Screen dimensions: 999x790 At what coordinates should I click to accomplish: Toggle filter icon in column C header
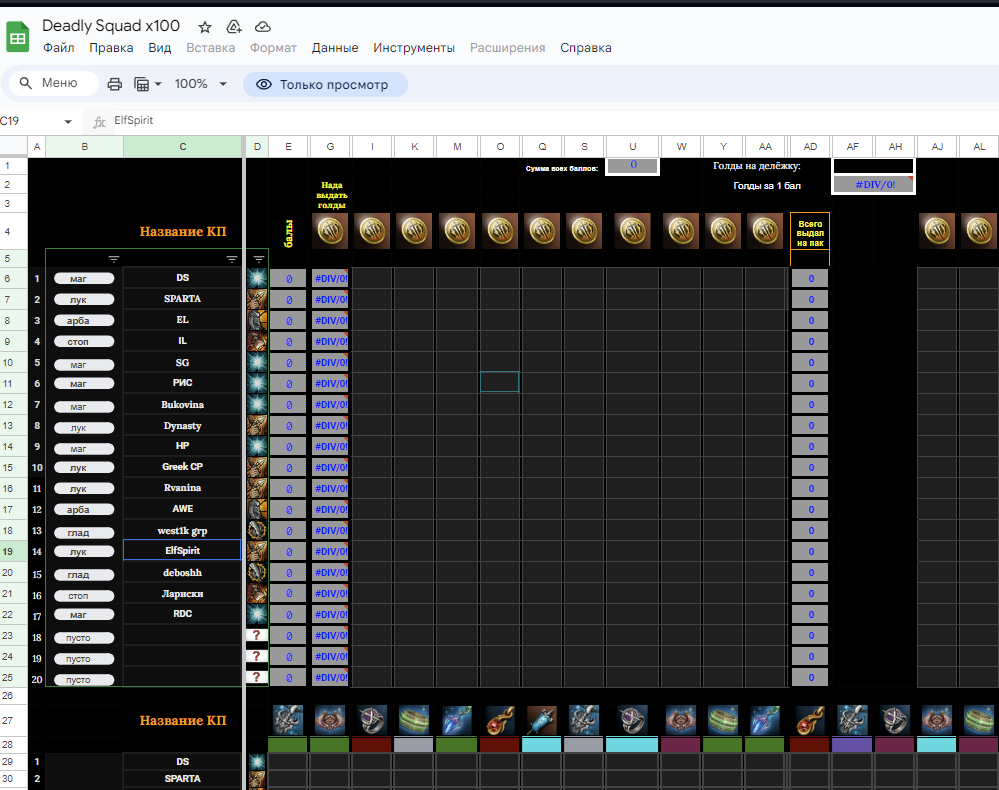232,259
